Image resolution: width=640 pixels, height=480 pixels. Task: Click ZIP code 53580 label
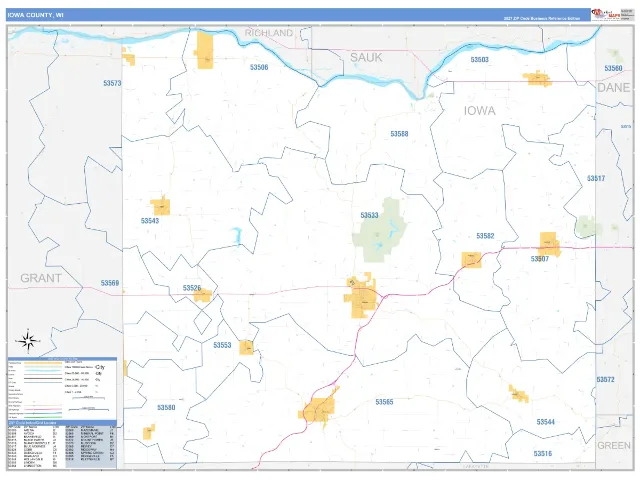tap(166, 407)
